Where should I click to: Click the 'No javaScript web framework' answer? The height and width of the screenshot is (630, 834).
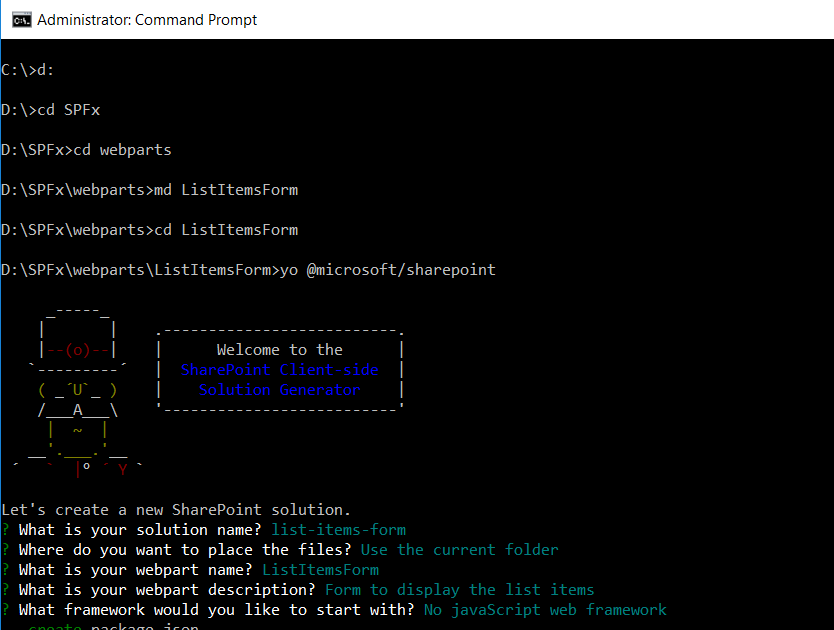click(x=545, y=610)
